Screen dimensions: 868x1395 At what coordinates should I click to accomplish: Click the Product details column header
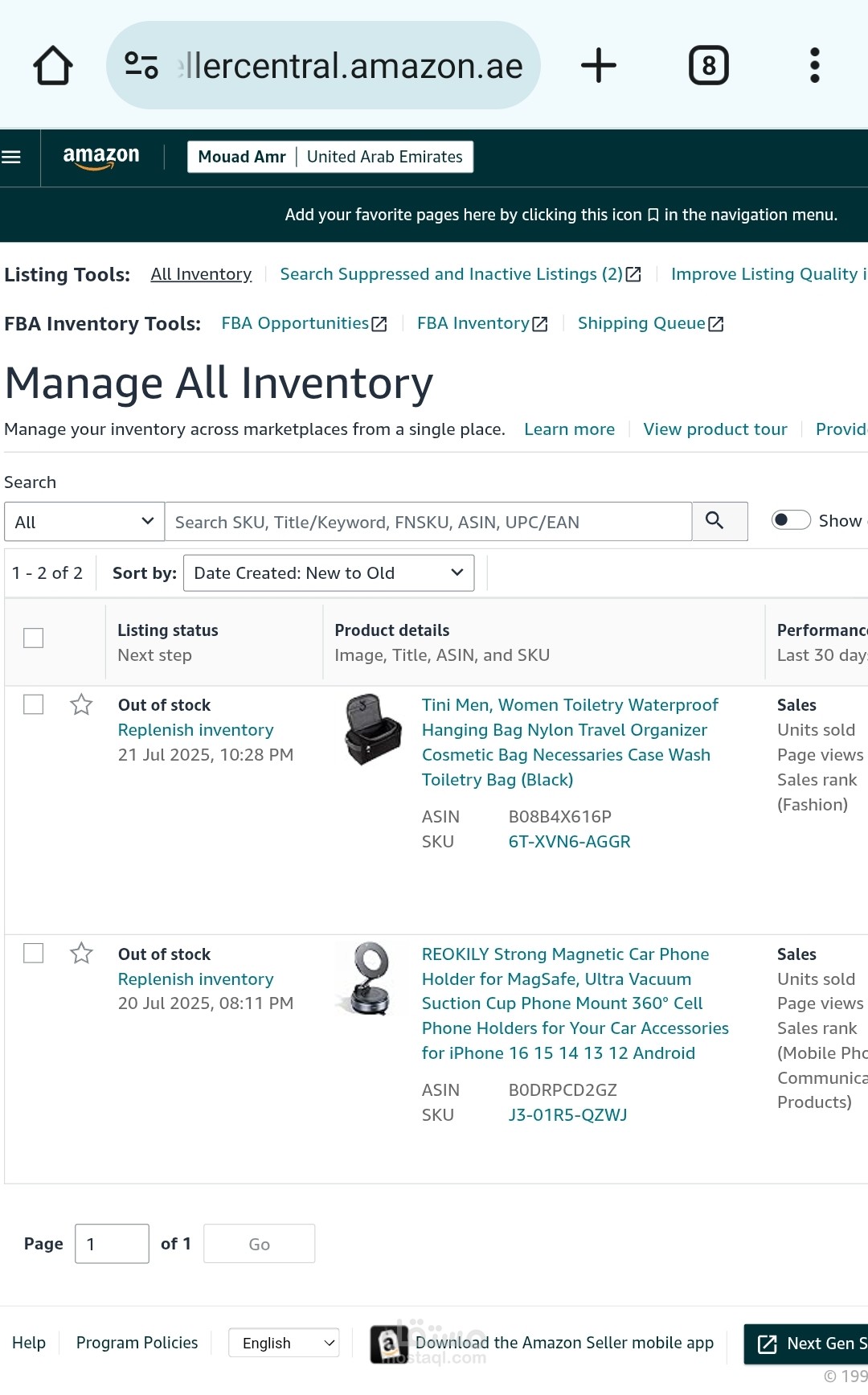tap(392, 630)
